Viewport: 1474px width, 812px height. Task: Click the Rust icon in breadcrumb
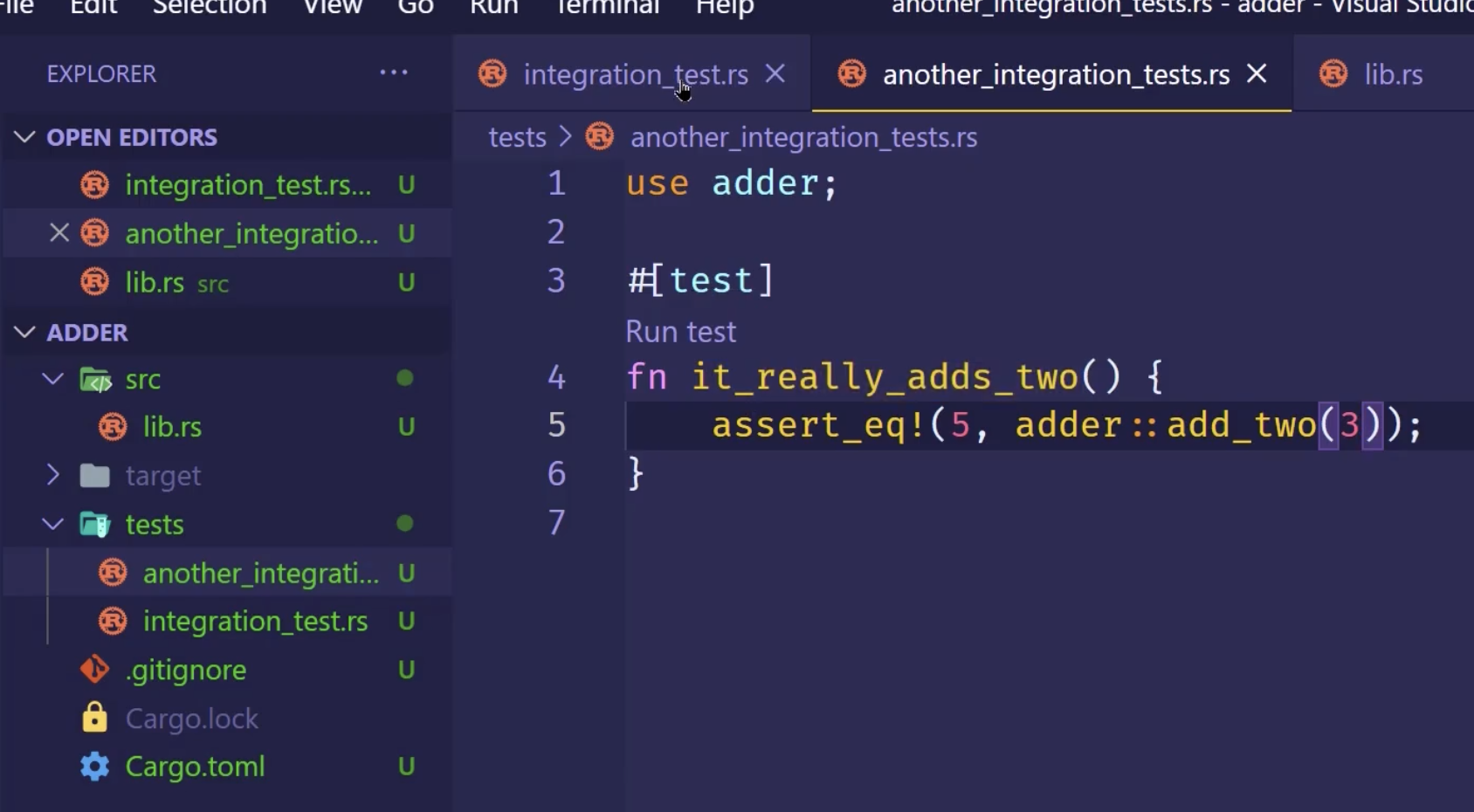[x=600, y=137]
